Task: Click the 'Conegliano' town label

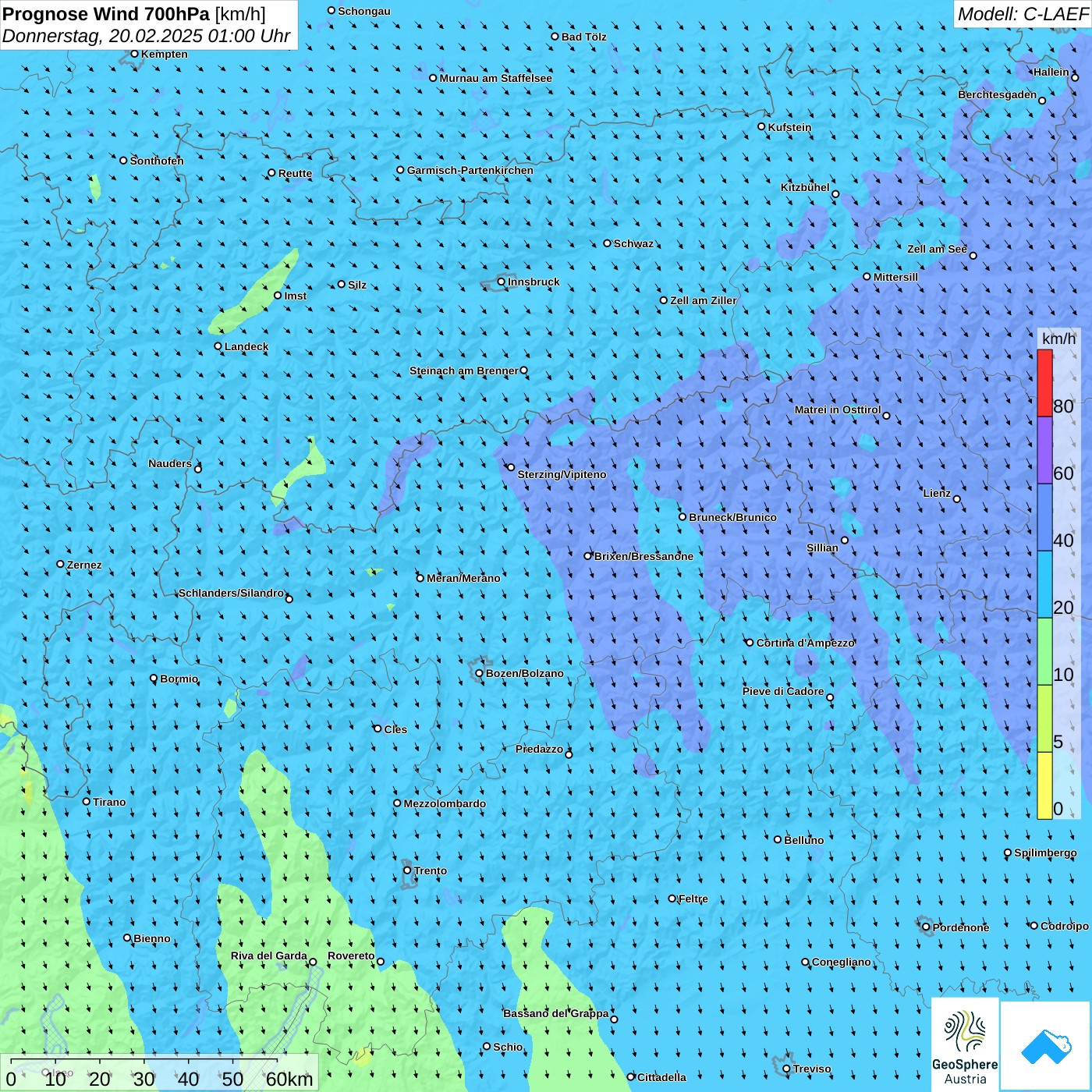Action: click(x=842, y=962)
